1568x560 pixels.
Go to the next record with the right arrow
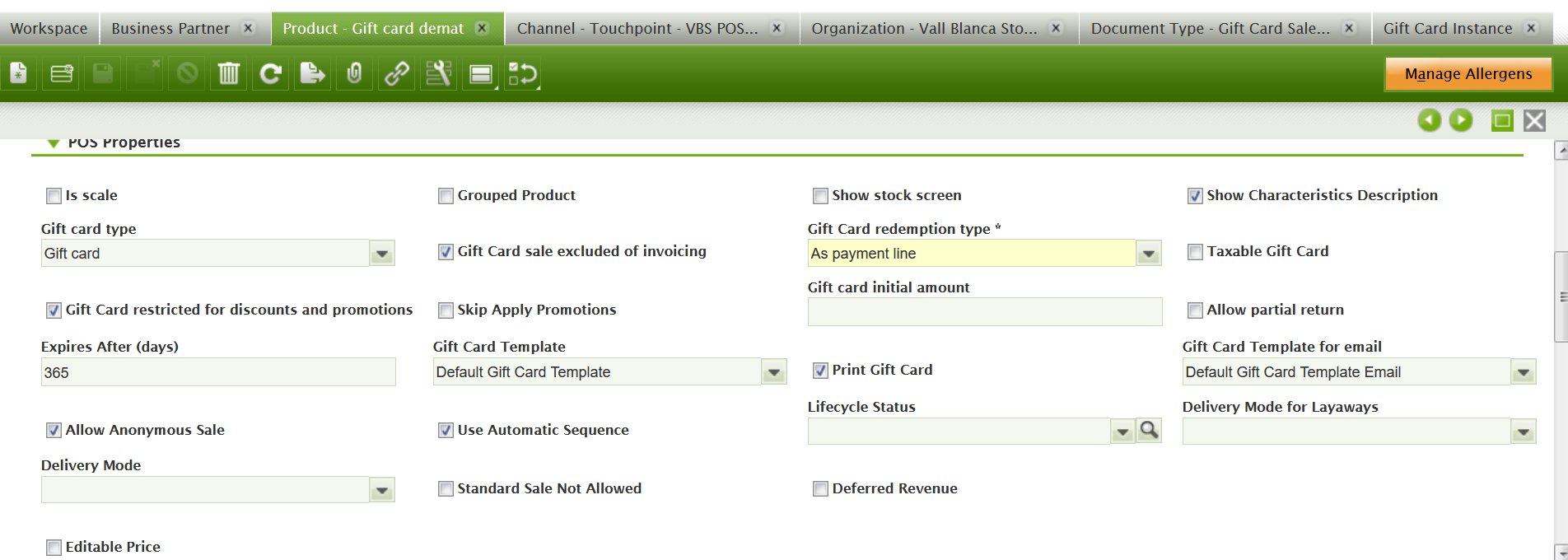point(1461,121)
